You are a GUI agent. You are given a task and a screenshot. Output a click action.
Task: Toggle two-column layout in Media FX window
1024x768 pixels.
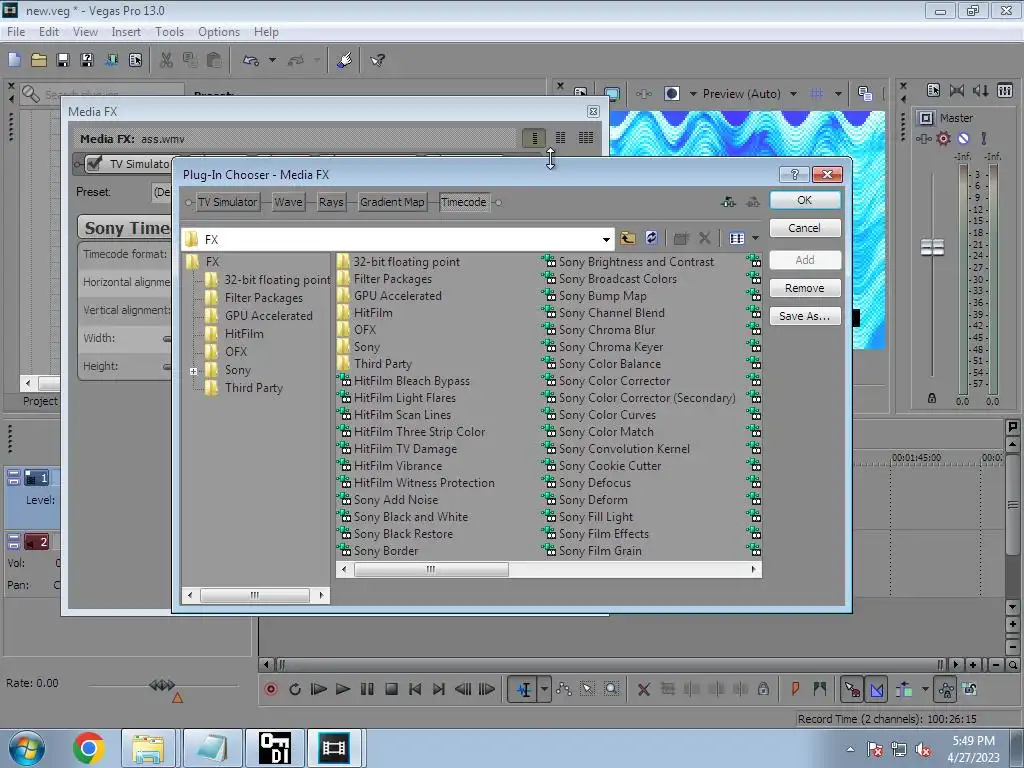[x=560, y=138]
